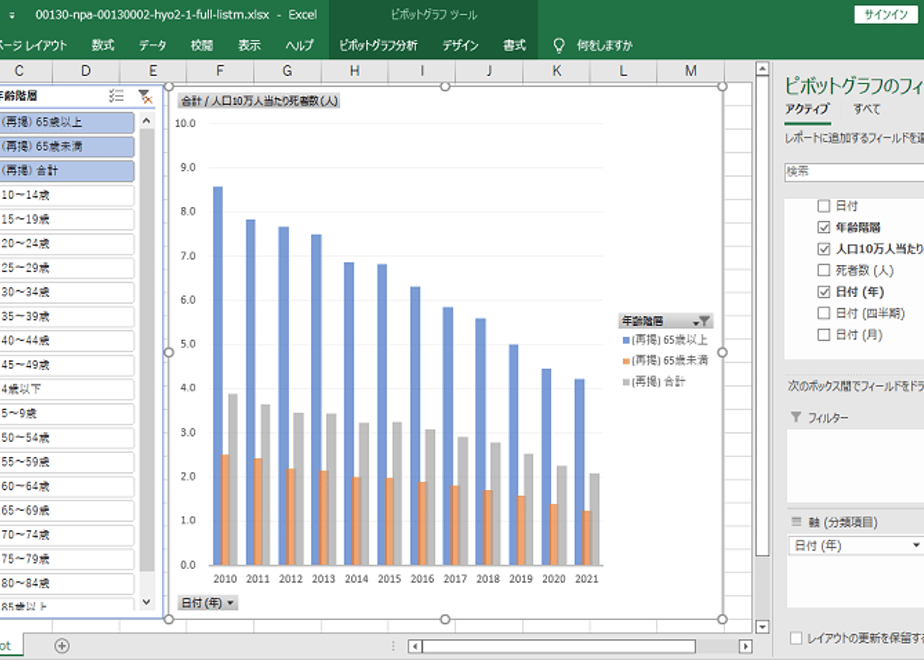Click worksheet vertical scroll down arrow
The image size is (924, 660).
[762, 627]
